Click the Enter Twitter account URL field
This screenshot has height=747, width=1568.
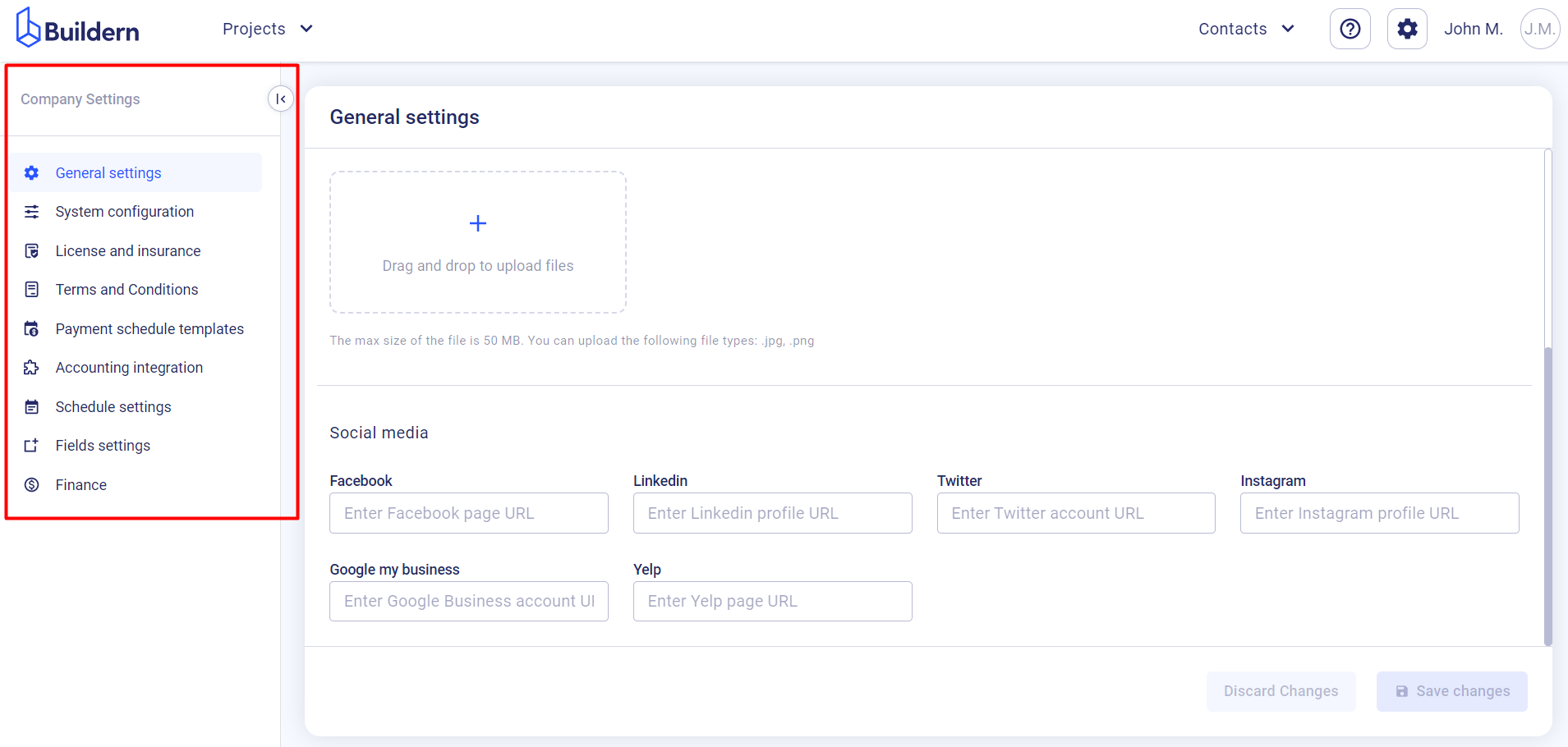(x=1076, y=512)
